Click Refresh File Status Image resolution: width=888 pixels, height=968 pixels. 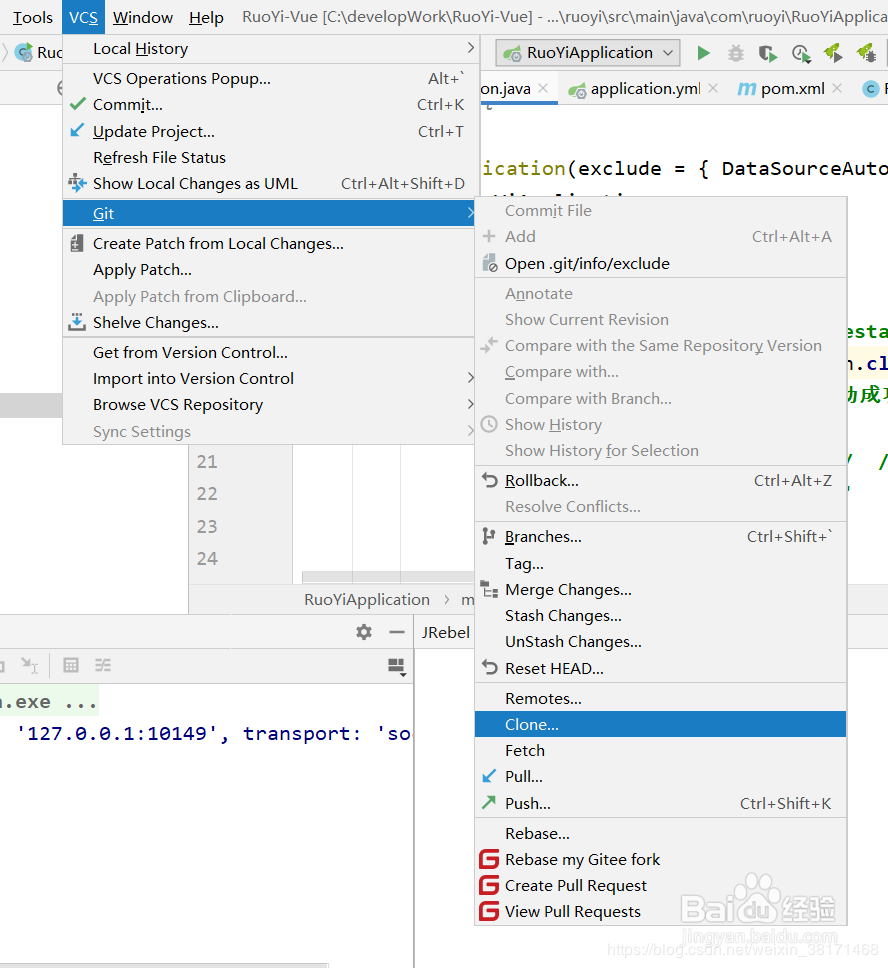[271, 157]
